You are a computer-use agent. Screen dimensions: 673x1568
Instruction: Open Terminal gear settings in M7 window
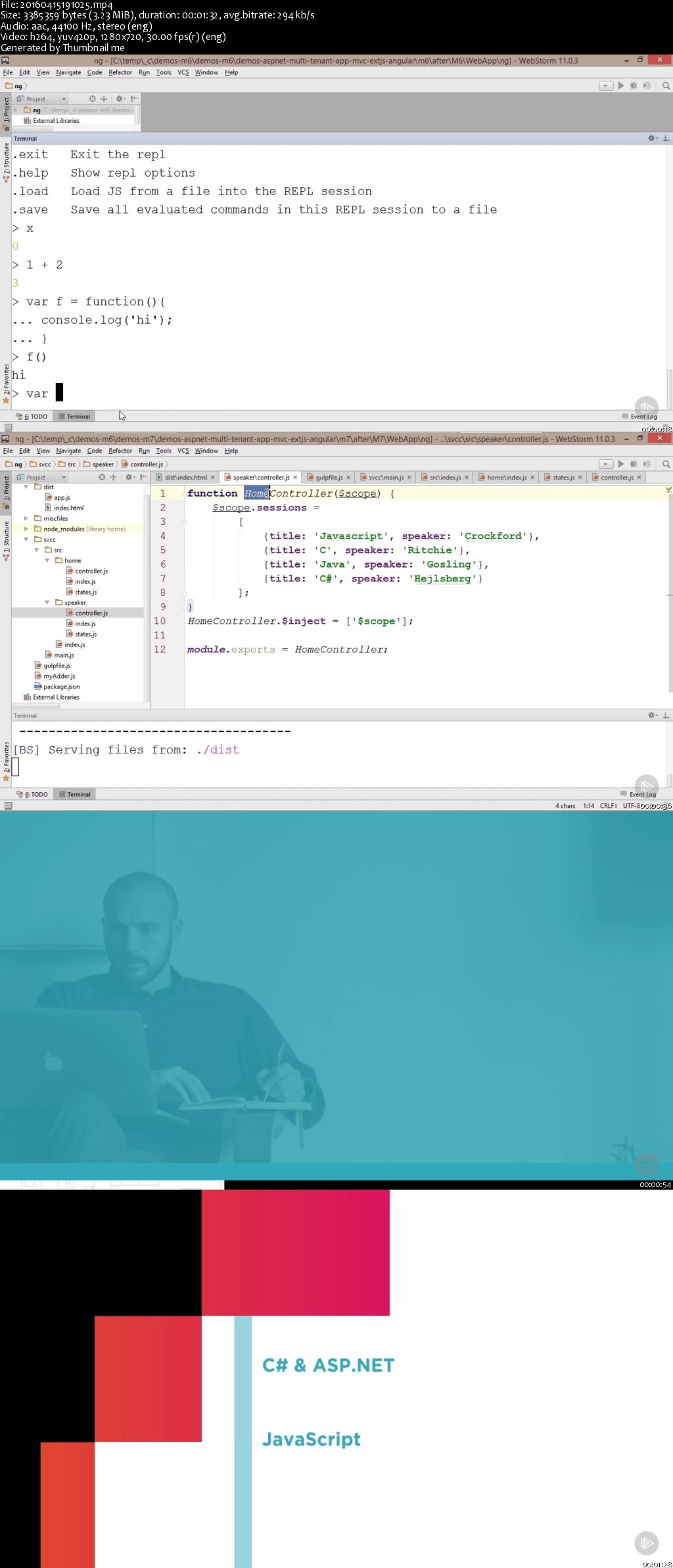(x=653, y=715)
